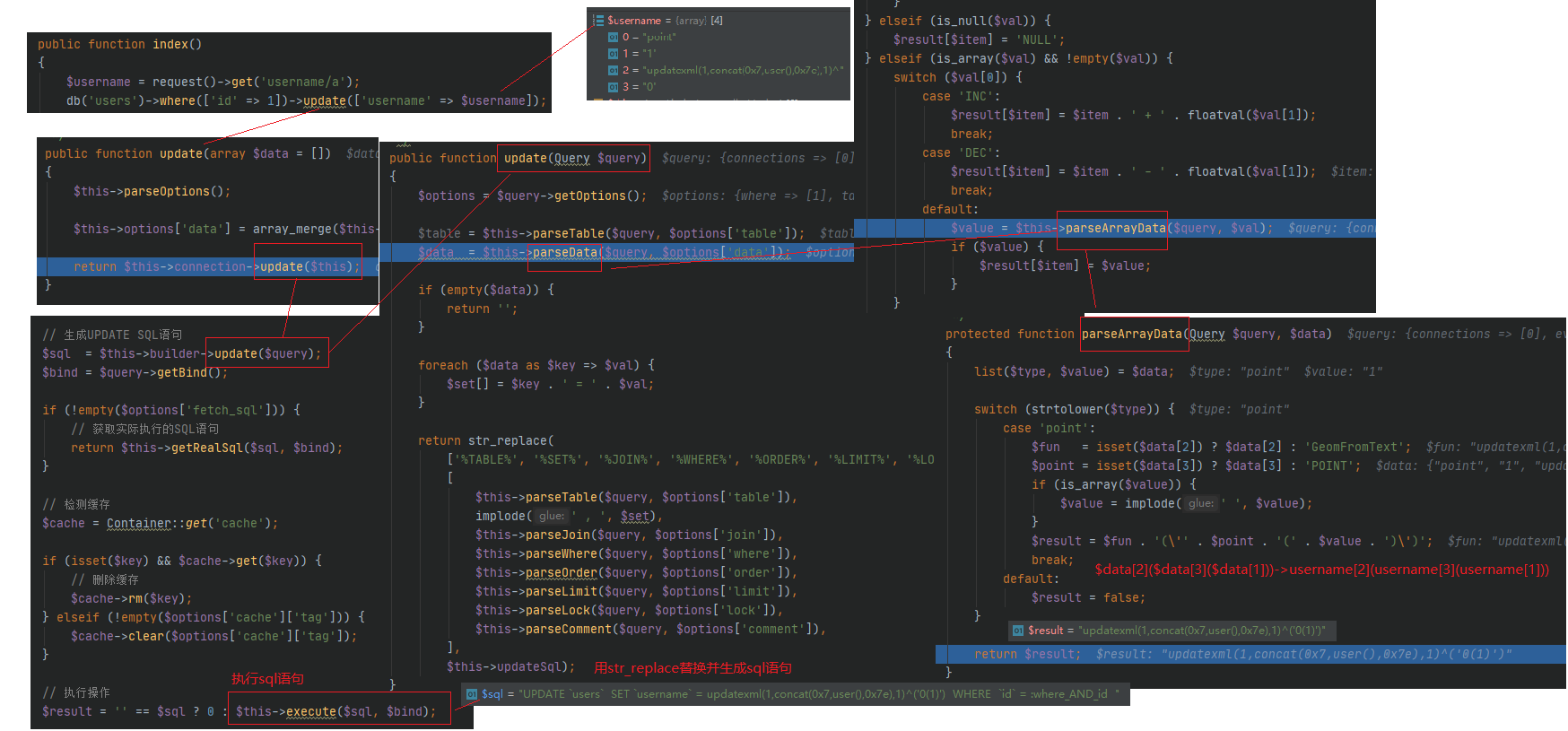1568x731 pixels.
Task: Click "$cache->rm($key);" line
Action: coord(131,598)
